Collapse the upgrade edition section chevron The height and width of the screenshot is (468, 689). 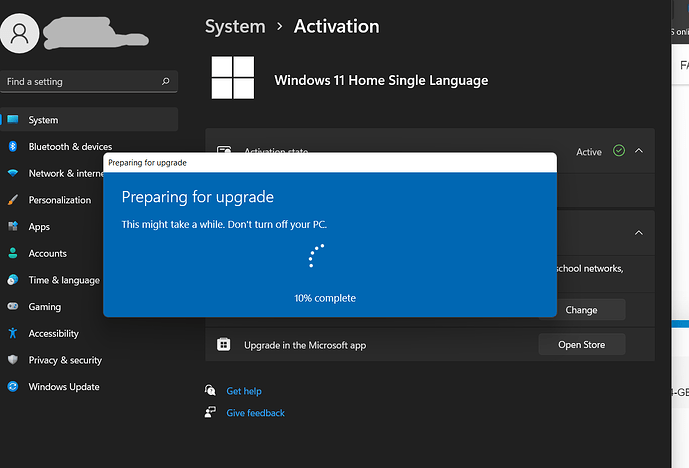pos(639,233)
